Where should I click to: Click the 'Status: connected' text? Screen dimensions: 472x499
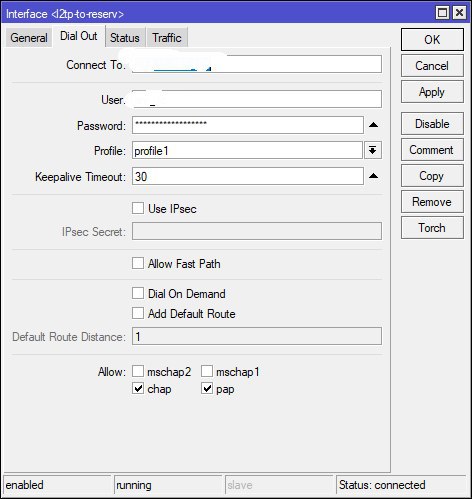[382, 485]
